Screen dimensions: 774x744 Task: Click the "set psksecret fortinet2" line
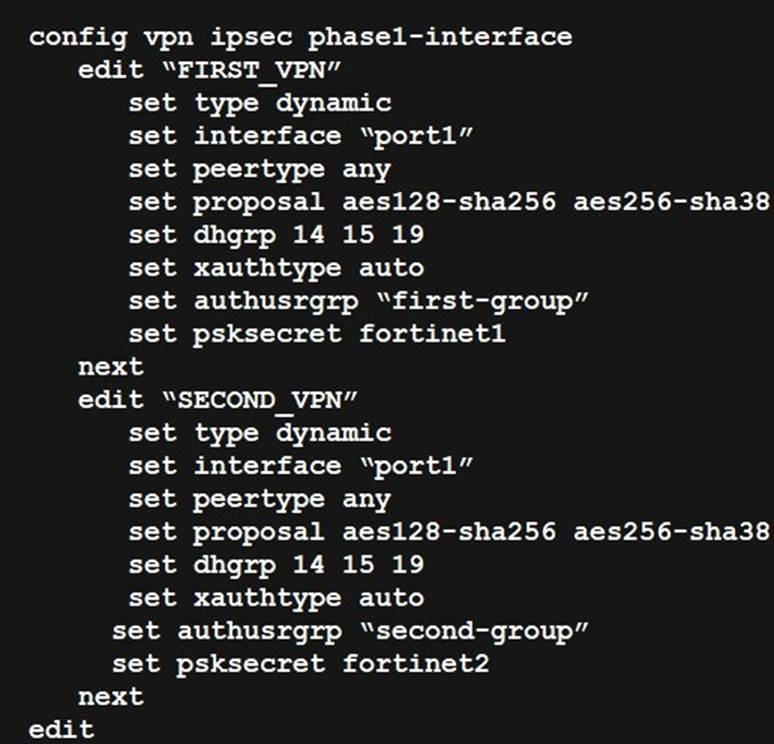tap(300, 663)
